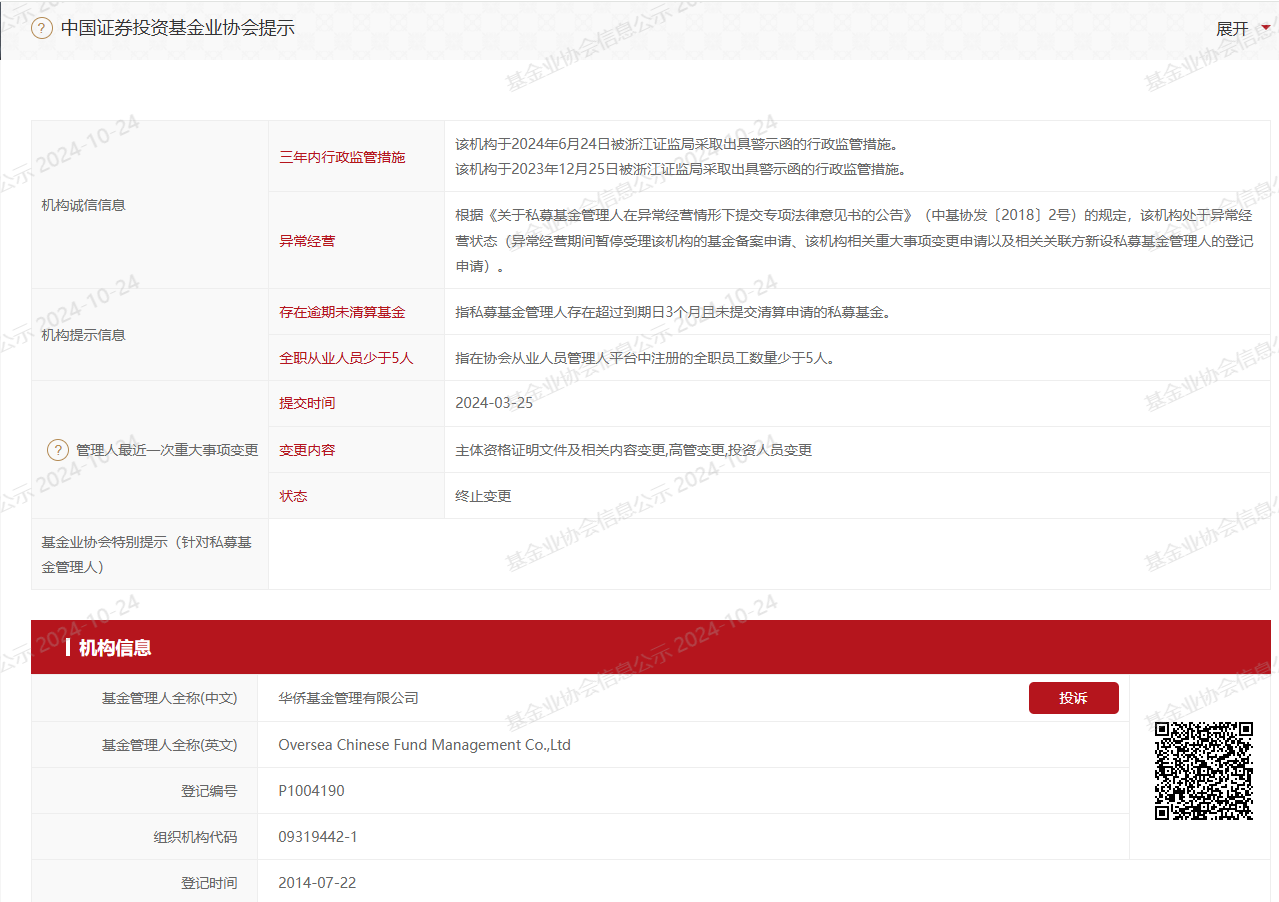This screenshot has width=1279, height=902.
Task: Click the registration number P1004190
Action: (x=311, y=791)
